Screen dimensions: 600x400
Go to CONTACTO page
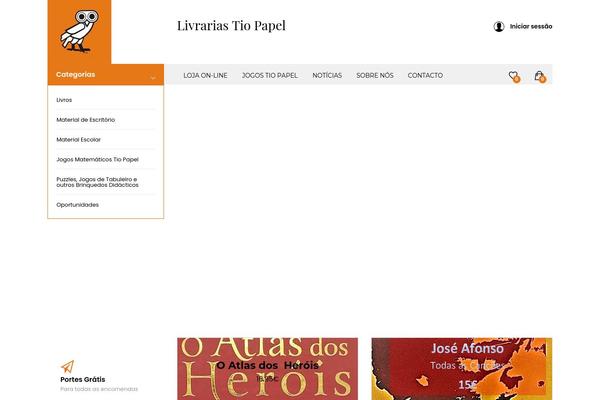[x=425, y=75]
